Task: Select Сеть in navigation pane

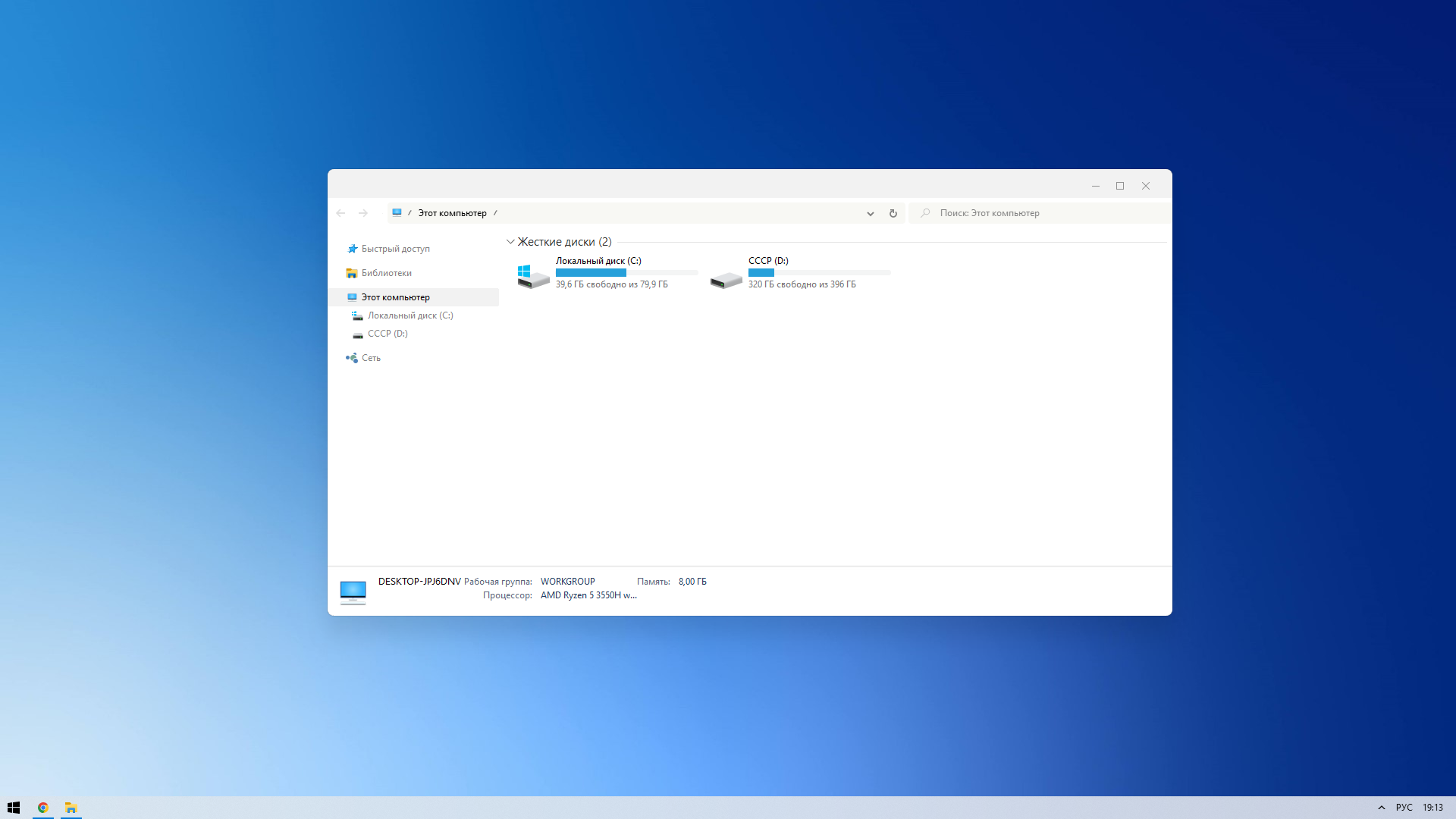Action: pyautogui.click(x=371, y=358)
